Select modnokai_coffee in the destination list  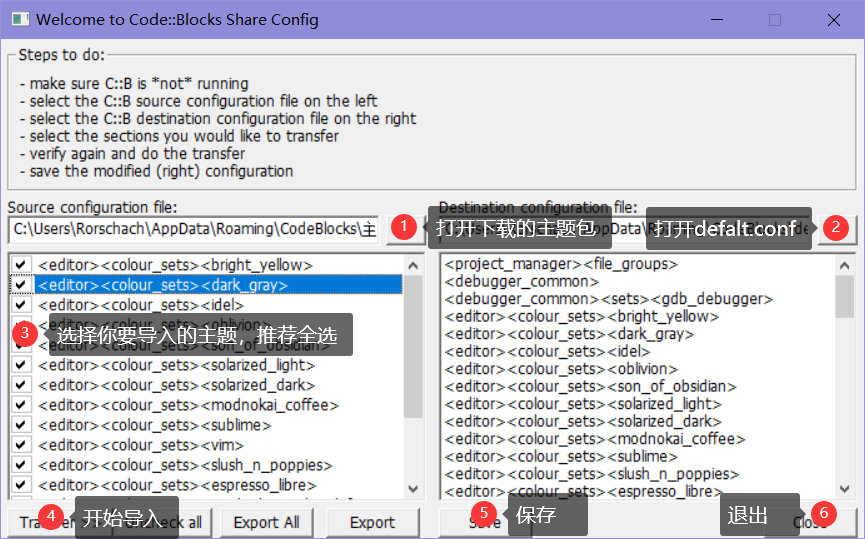(x=595, y=439)
